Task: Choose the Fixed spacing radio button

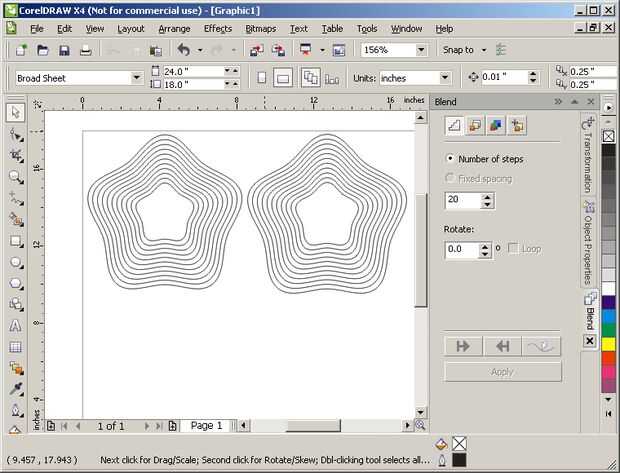Action: pos(450,178)
